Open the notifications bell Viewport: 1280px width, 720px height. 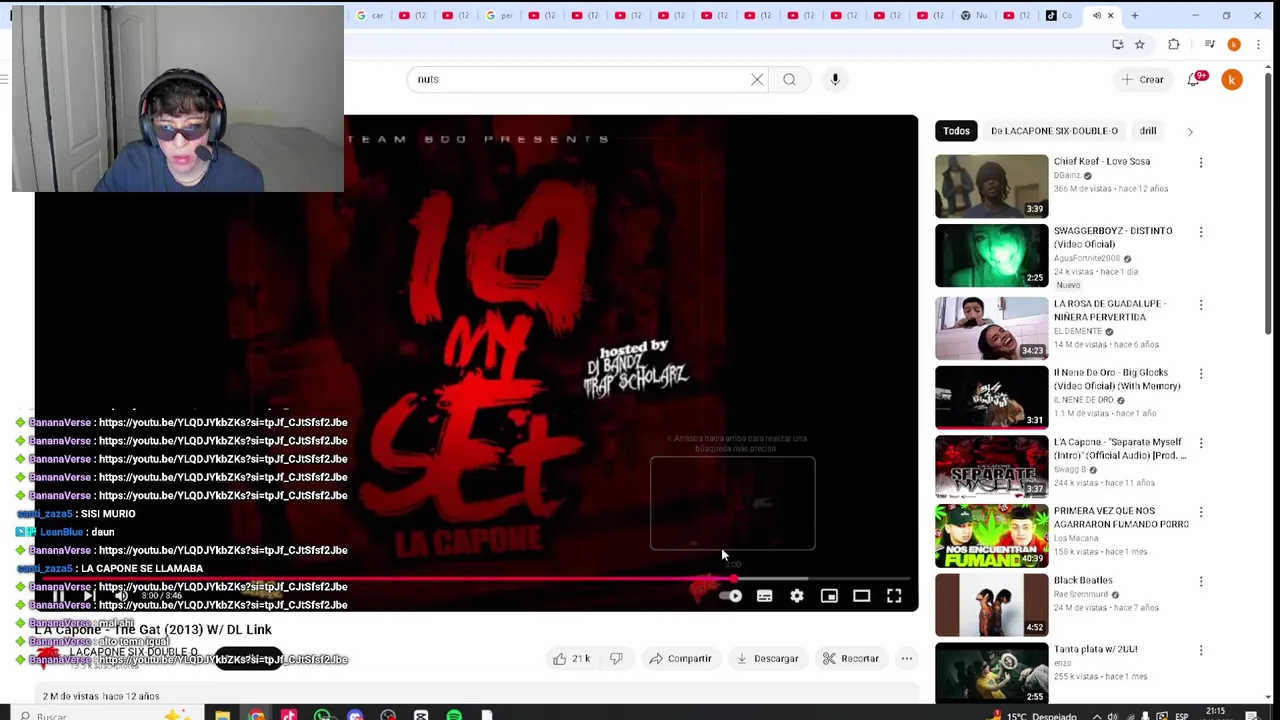[x=1194, y=79]
